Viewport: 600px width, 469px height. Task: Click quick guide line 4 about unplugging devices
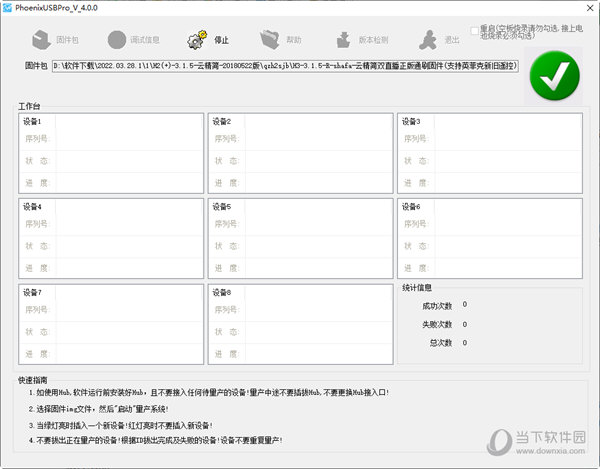coord(156,440)
